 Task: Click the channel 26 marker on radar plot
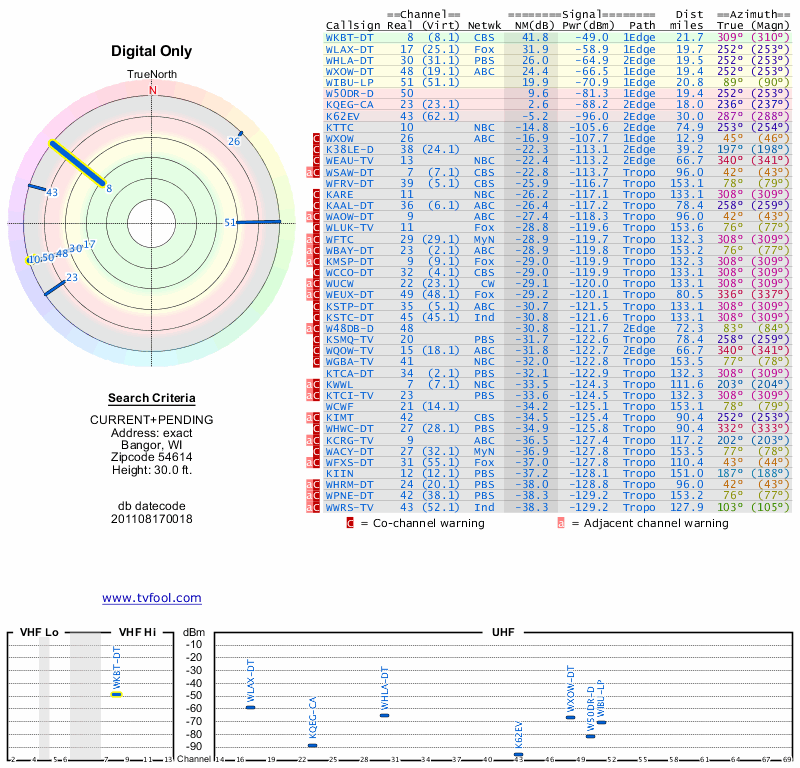click(x=238, y=134)
